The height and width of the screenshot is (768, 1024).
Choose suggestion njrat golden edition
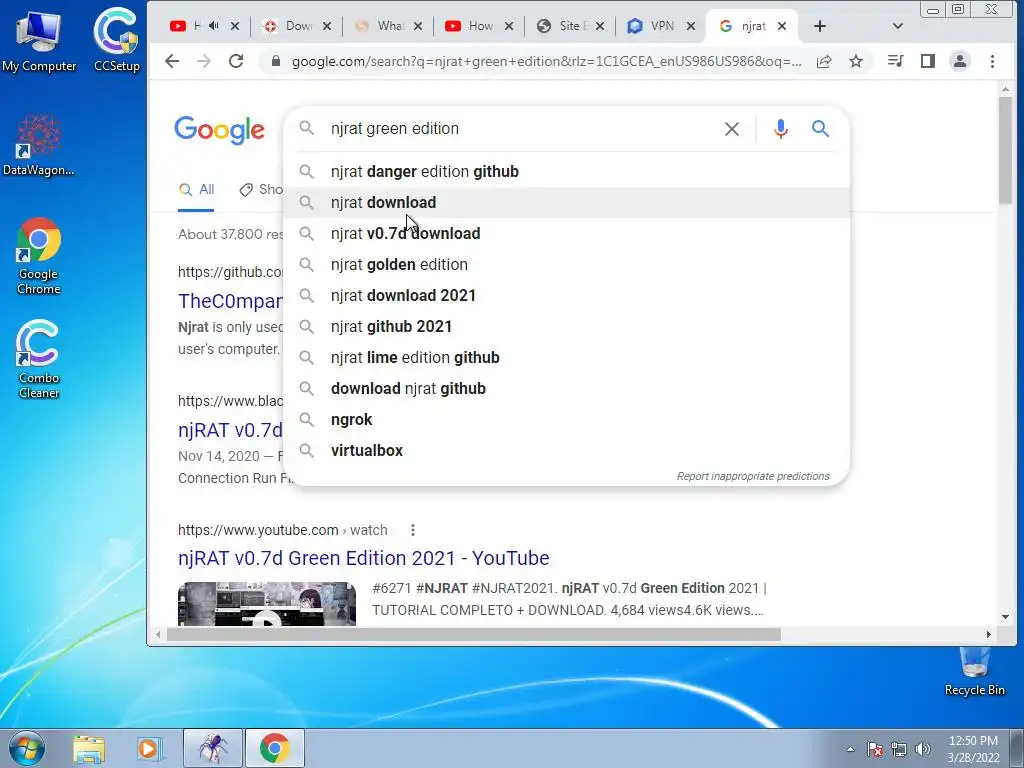coord(567,264)
